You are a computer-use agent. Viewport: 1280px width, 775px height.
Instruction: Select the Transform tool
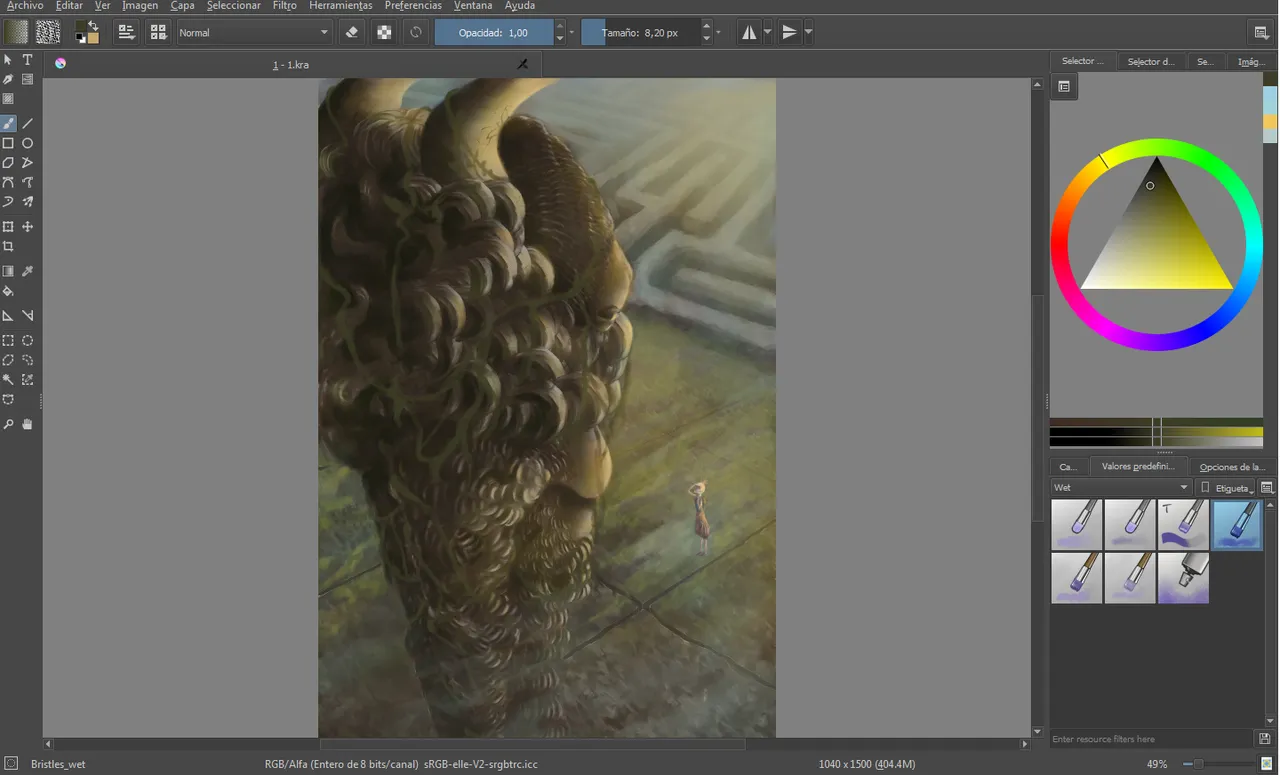8,227
